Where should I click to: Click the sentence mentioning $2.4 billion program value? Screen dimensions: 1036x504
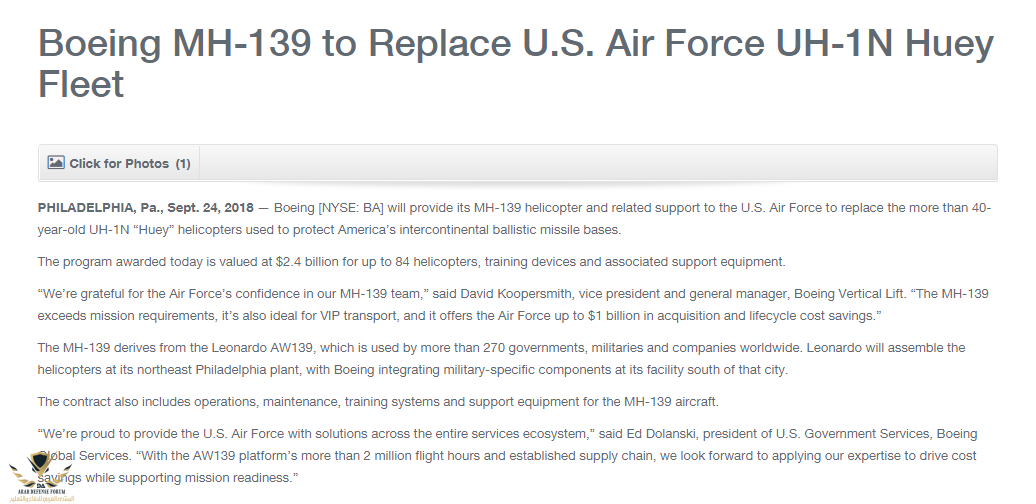[412, 262]
